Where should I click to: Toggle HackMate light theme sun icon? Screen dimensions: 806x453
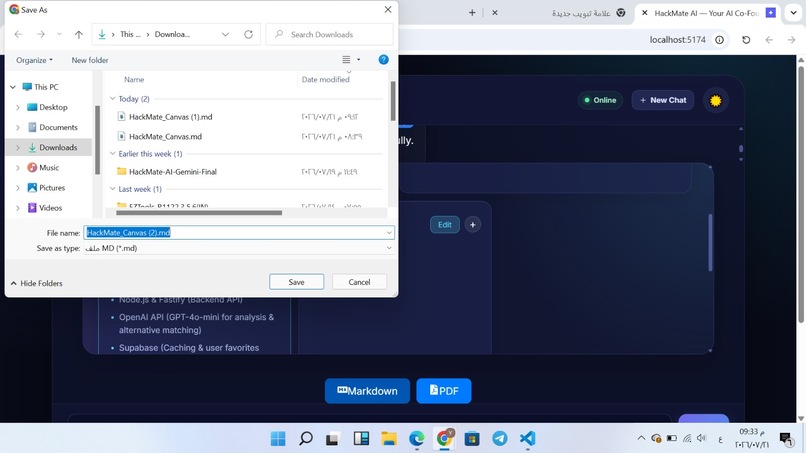coord(716,100)
